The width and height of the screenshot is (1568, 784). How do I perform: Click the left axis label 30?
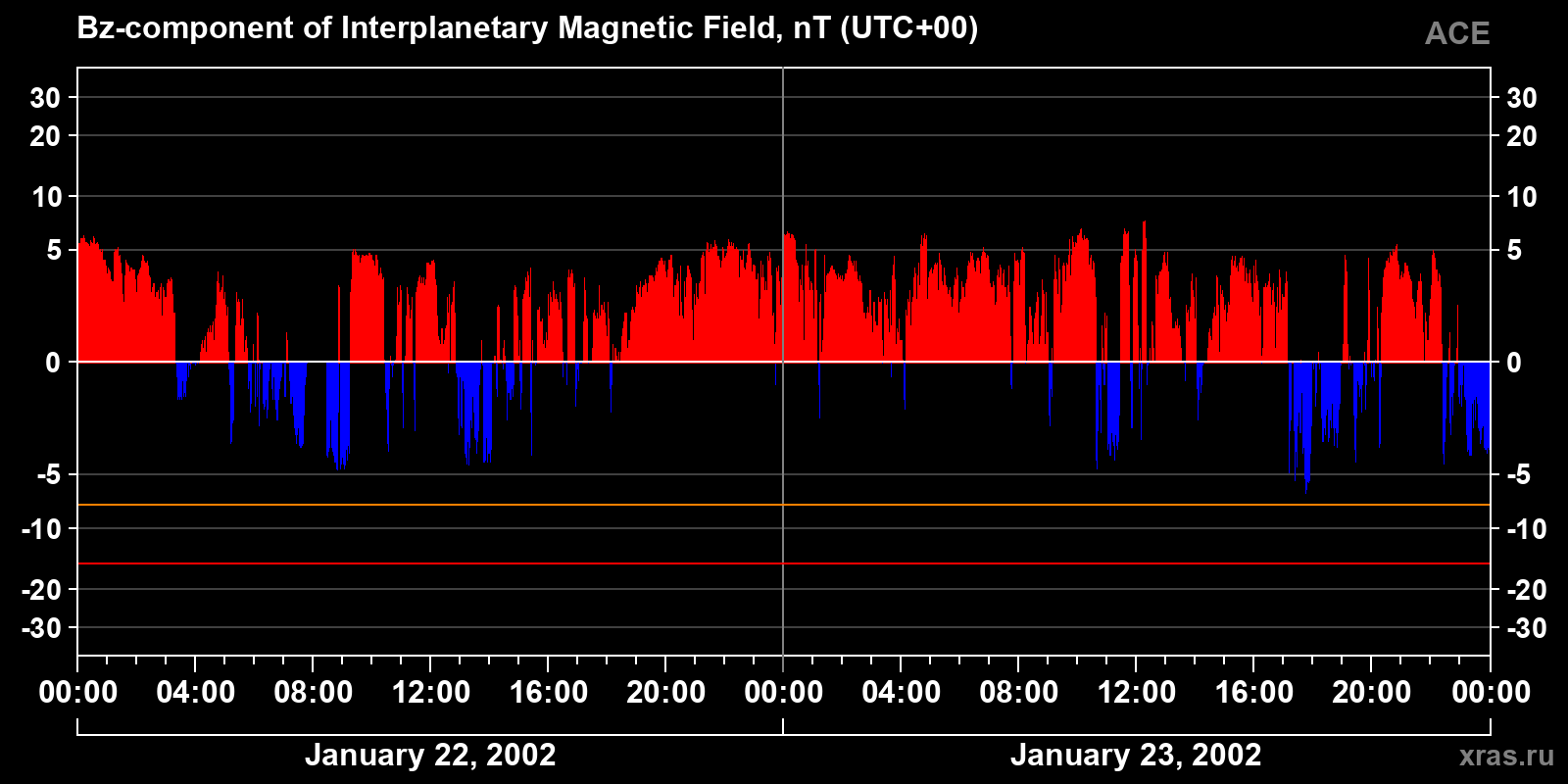(x=45, y=98)
